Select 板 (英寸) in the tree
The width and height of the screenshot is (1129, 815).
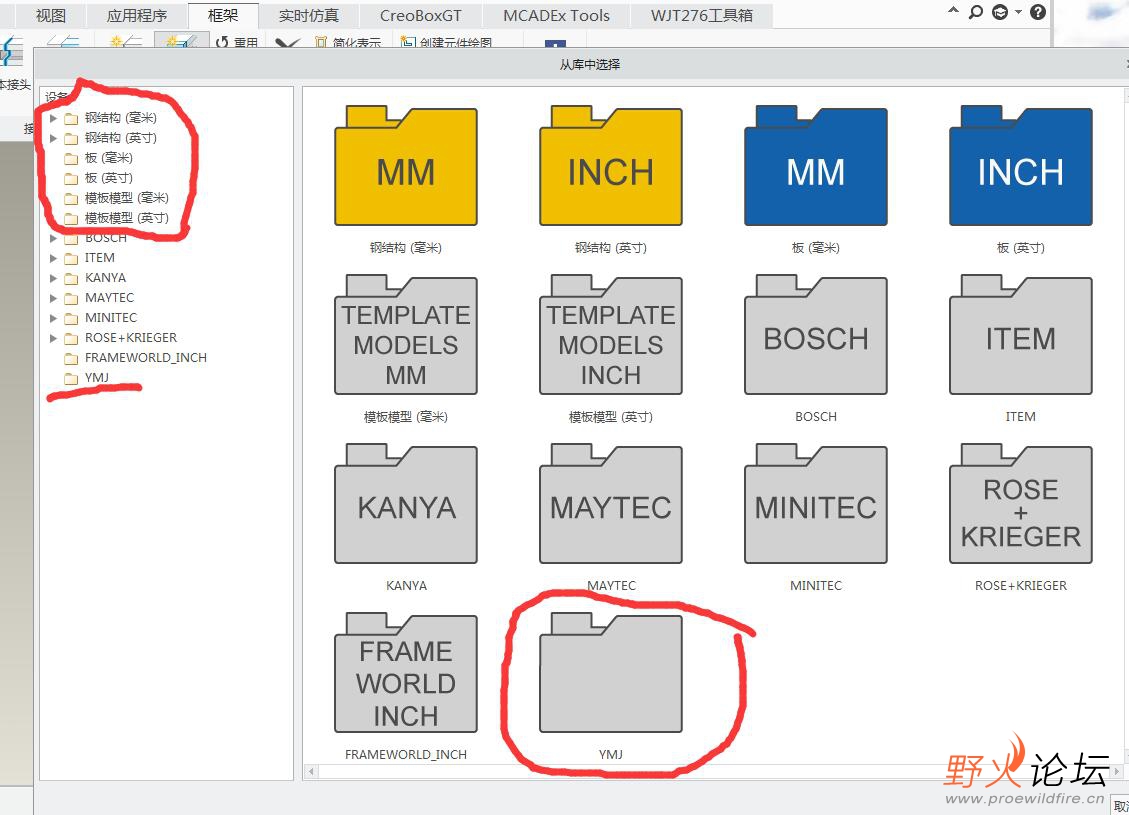tap(108, 178)
